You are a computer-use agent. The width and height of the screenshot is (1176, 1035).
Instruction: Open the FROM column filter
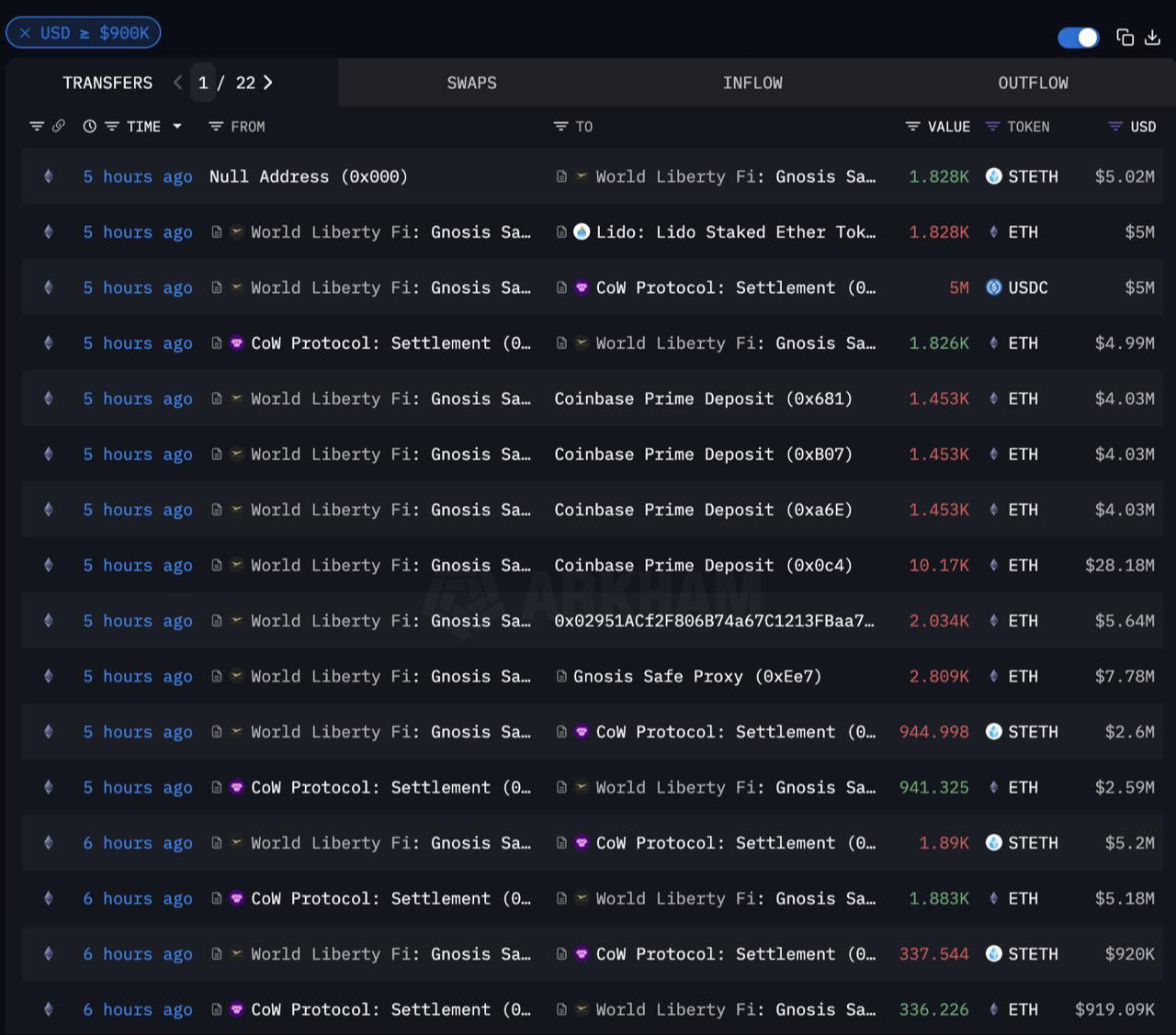[216, 126]
